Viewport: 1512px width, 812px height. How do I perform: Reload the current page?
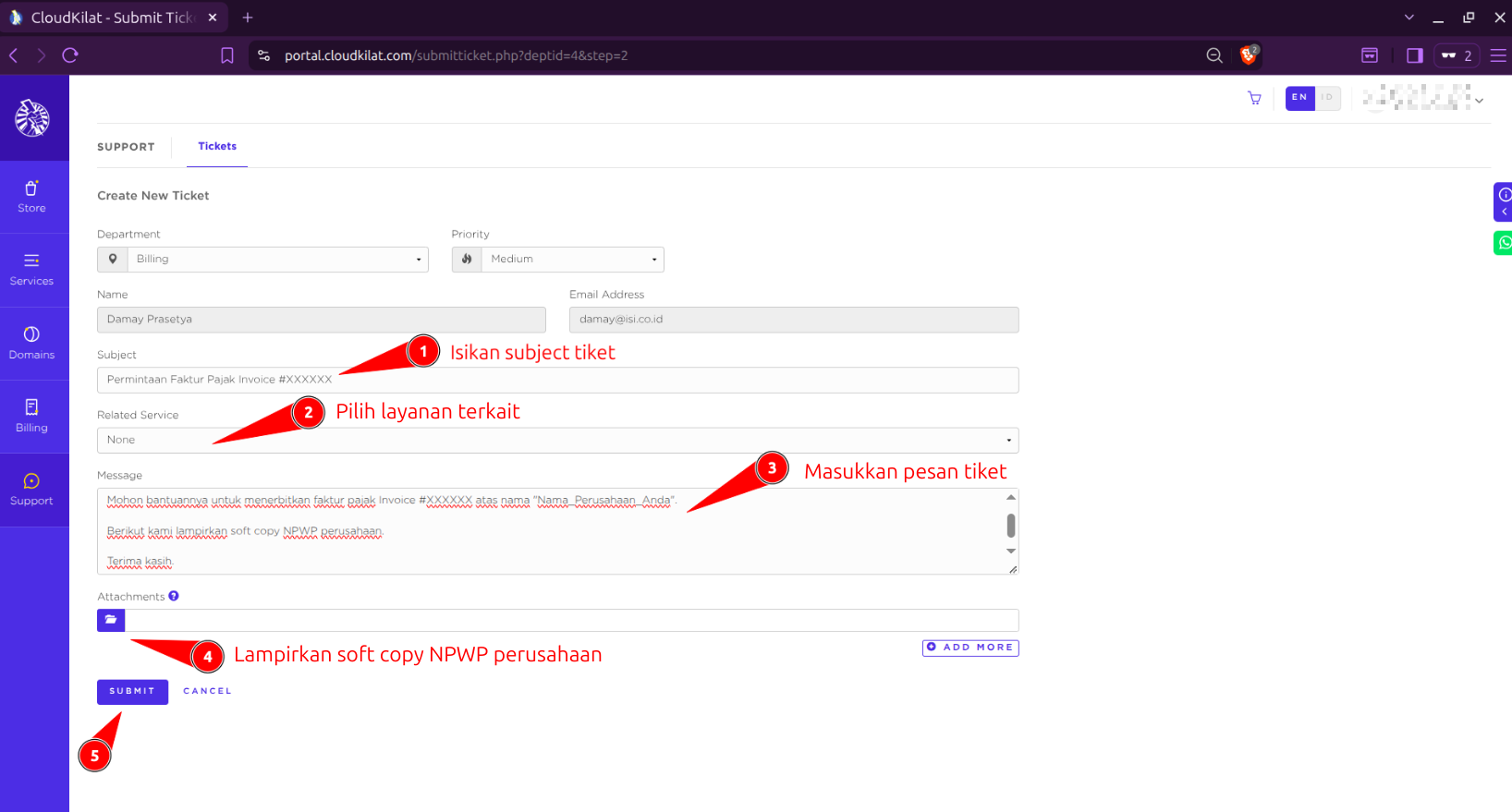point(70,55)
